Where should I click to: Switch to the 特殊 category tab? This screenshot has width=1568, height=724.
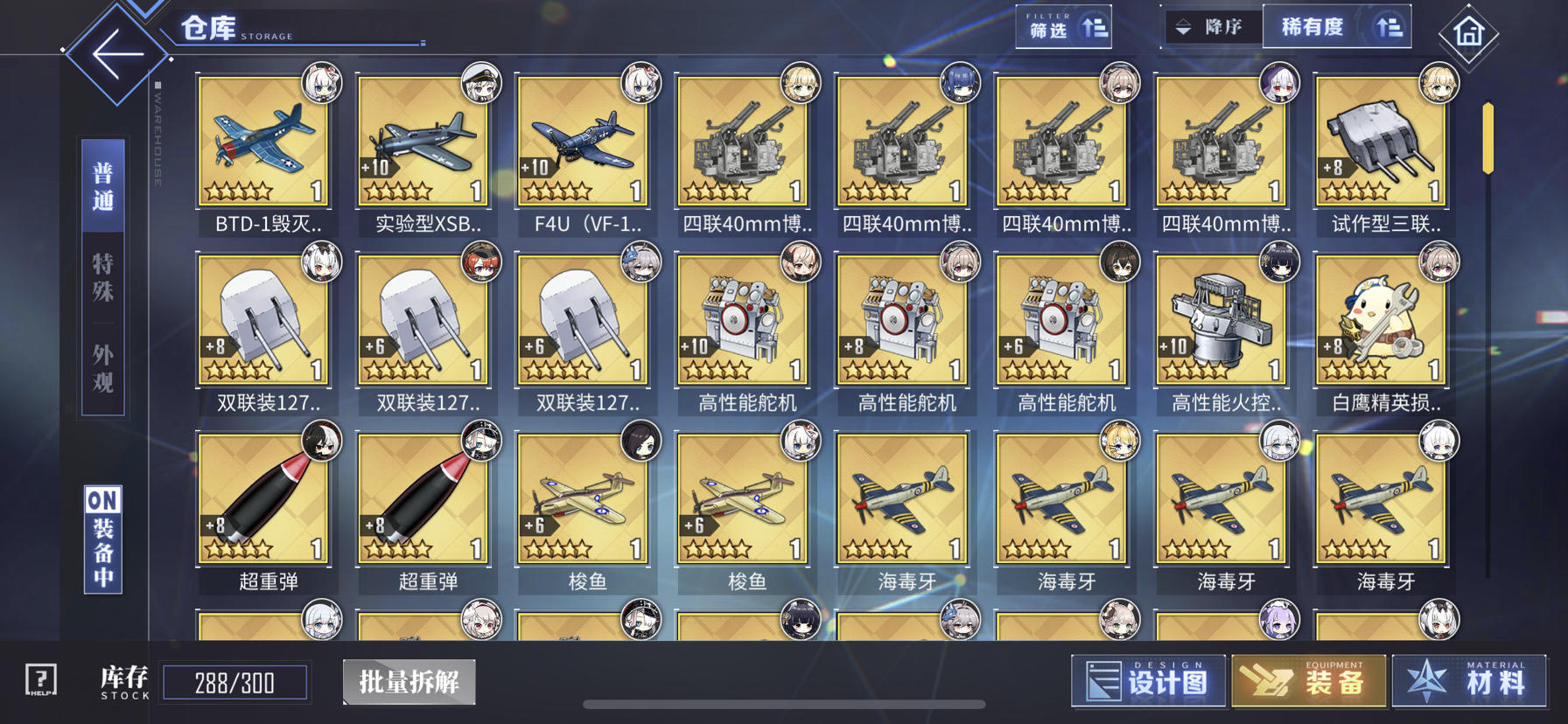pos(102,277)
